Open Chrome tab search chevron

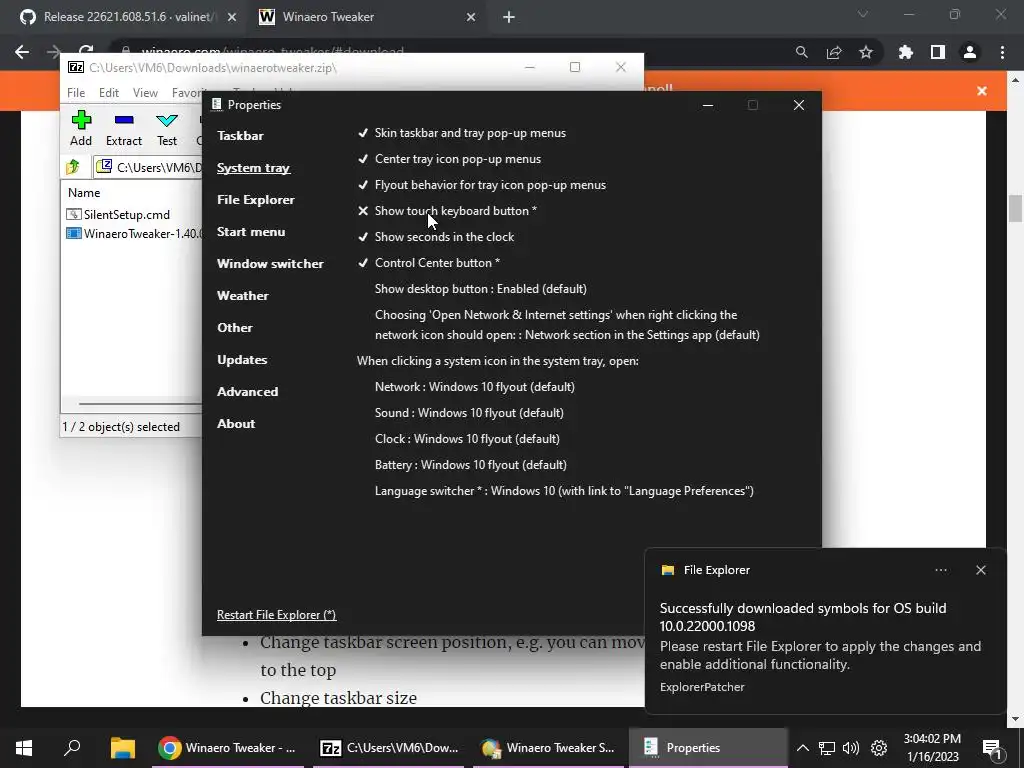pyautogui.click(x=863, y=14)
